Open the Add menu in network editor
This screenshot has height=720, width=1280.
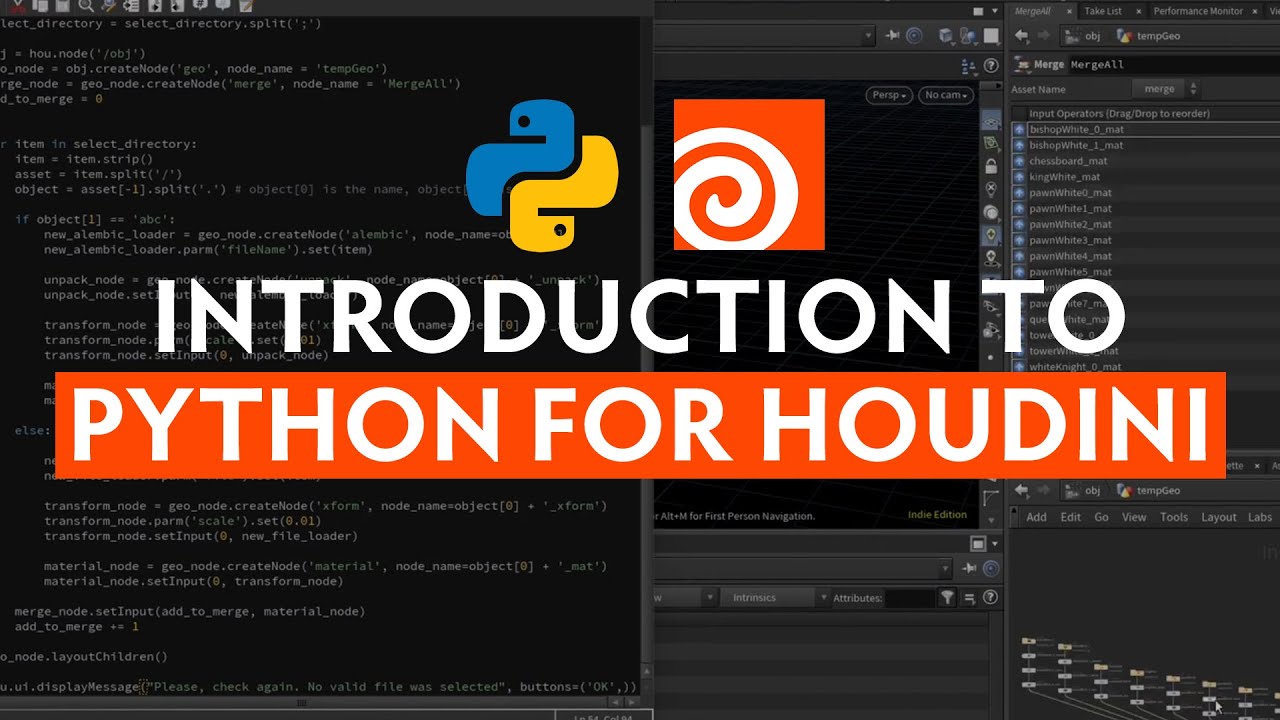click(1036, 517)
